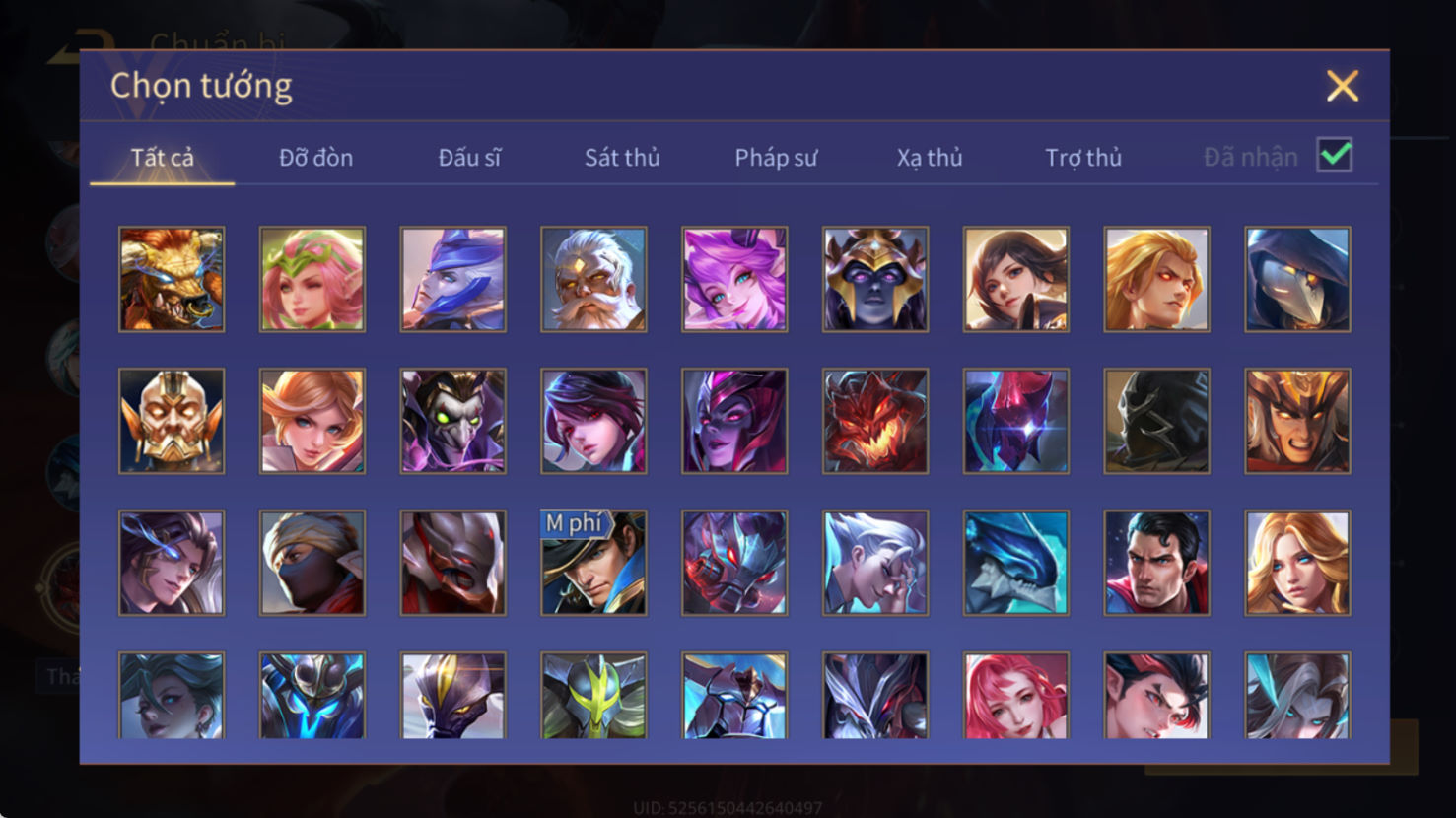Pick the masked ninja with headband
This screenshot has height=818, width=1456.
pyautogui.click(x=312, y=563)
